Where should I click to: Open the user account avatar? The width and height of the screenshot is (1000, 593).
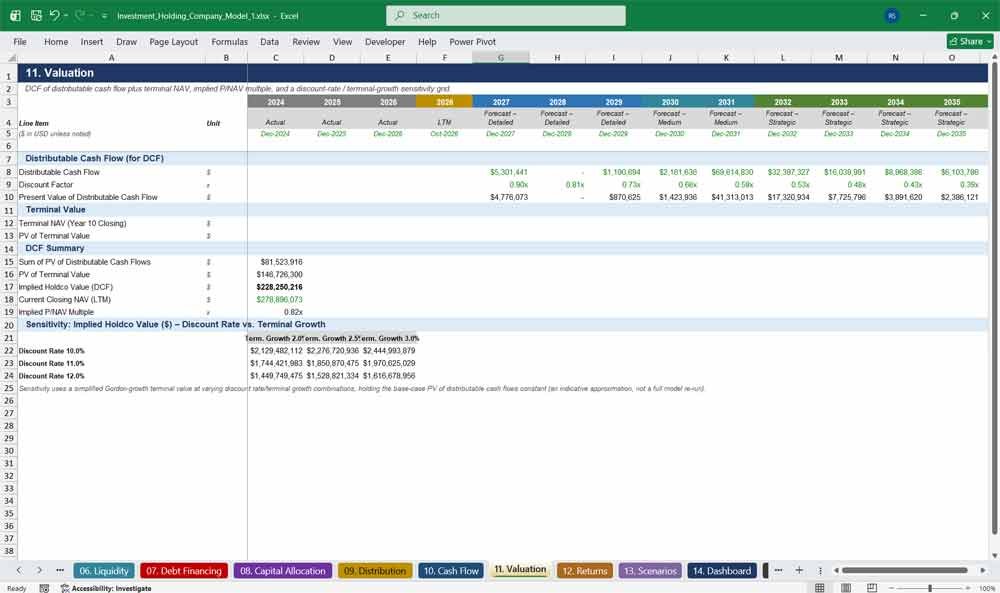coord(892,16)
